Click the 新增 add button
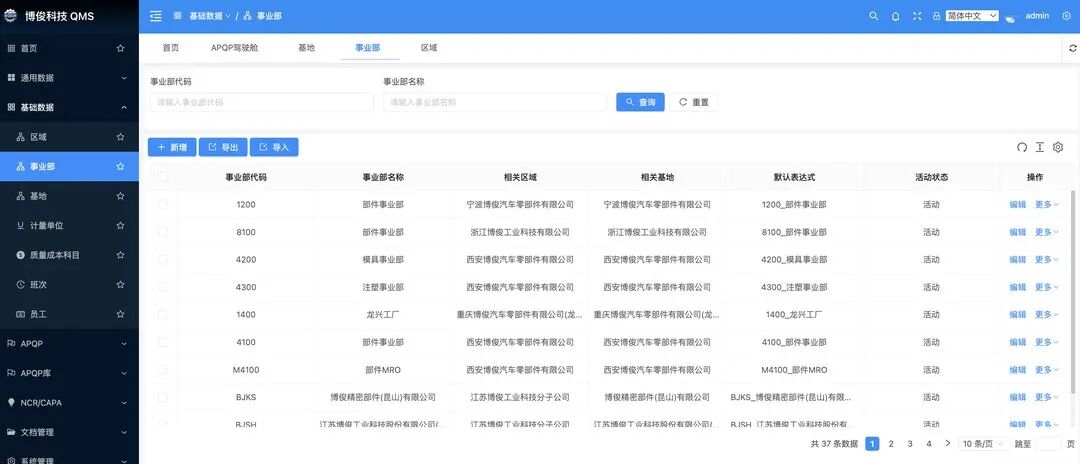Viewport: 1080px width, 464px height. pos(172,147)
